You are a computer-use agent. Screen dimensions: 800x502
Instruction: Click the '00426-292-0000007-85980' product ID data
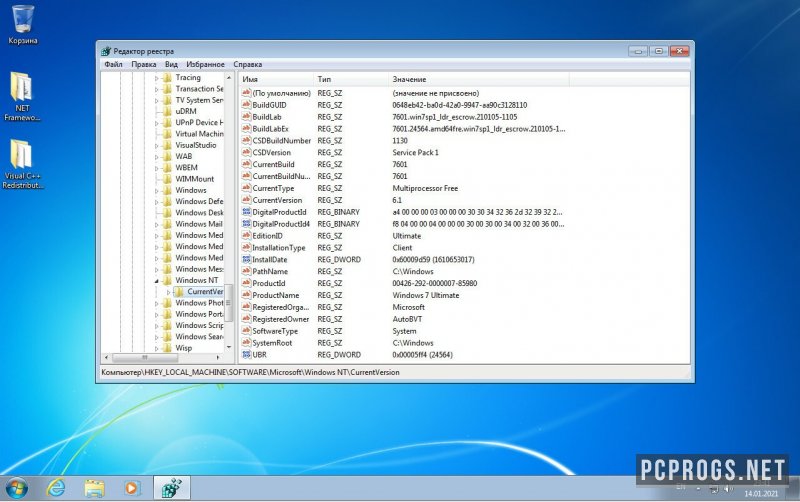435,283
